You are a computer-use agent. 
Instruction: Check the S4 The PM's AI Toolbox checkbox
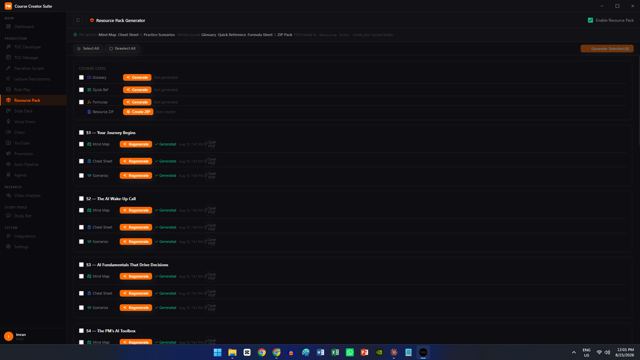(81, 331)
